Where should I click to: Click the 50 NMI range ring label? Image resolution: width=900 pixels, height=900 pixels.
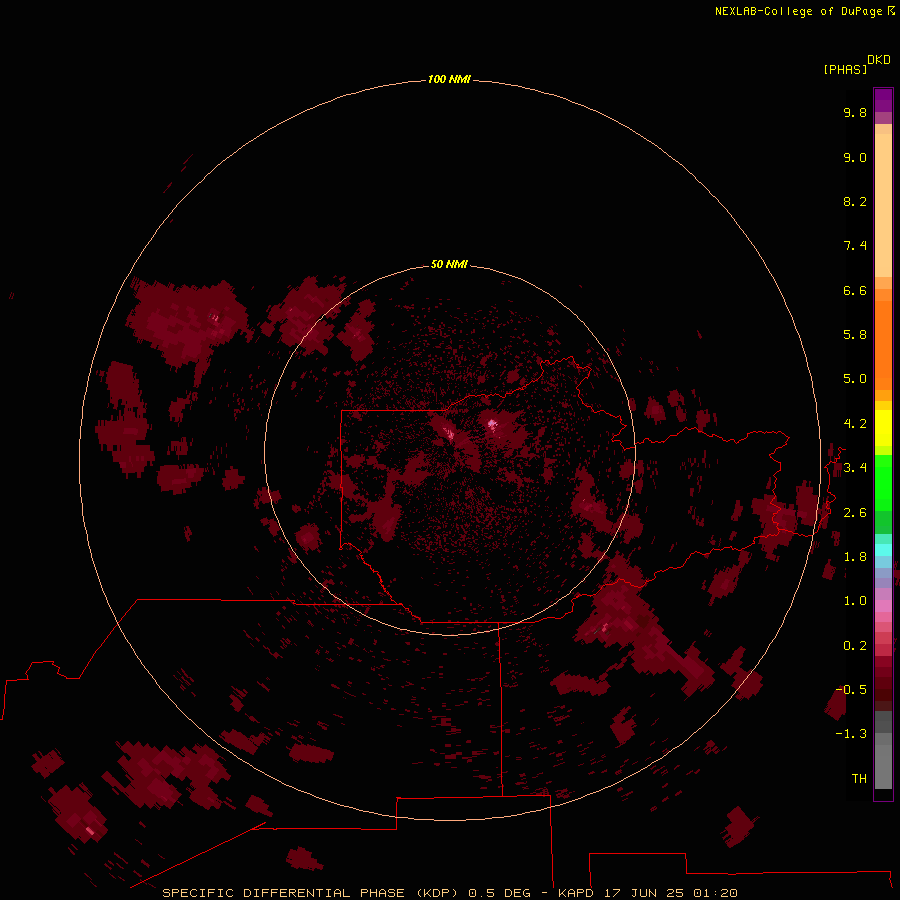[449, 264]
